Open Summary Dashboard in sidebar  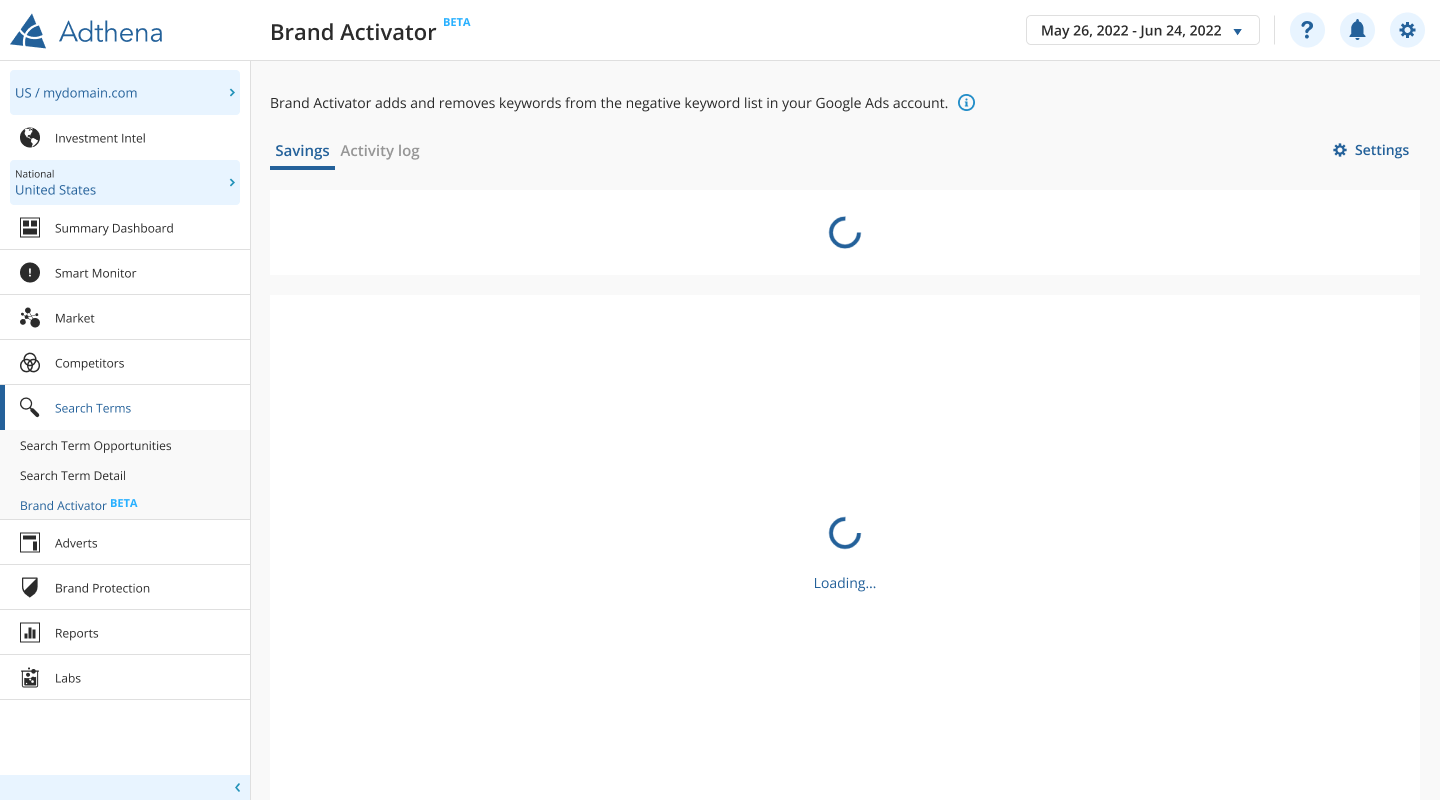tap(114, 228)
